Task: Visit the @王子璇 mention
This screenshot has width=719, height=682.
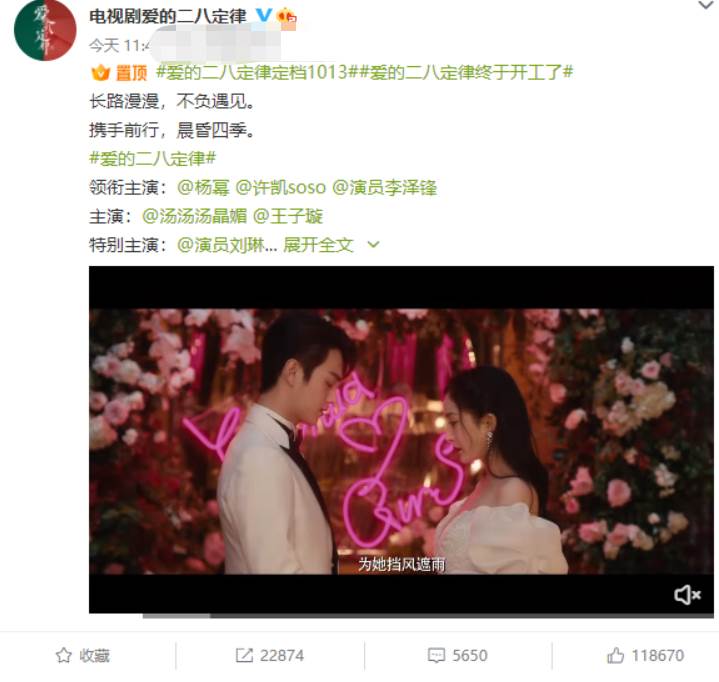Action: coord(288,216)
